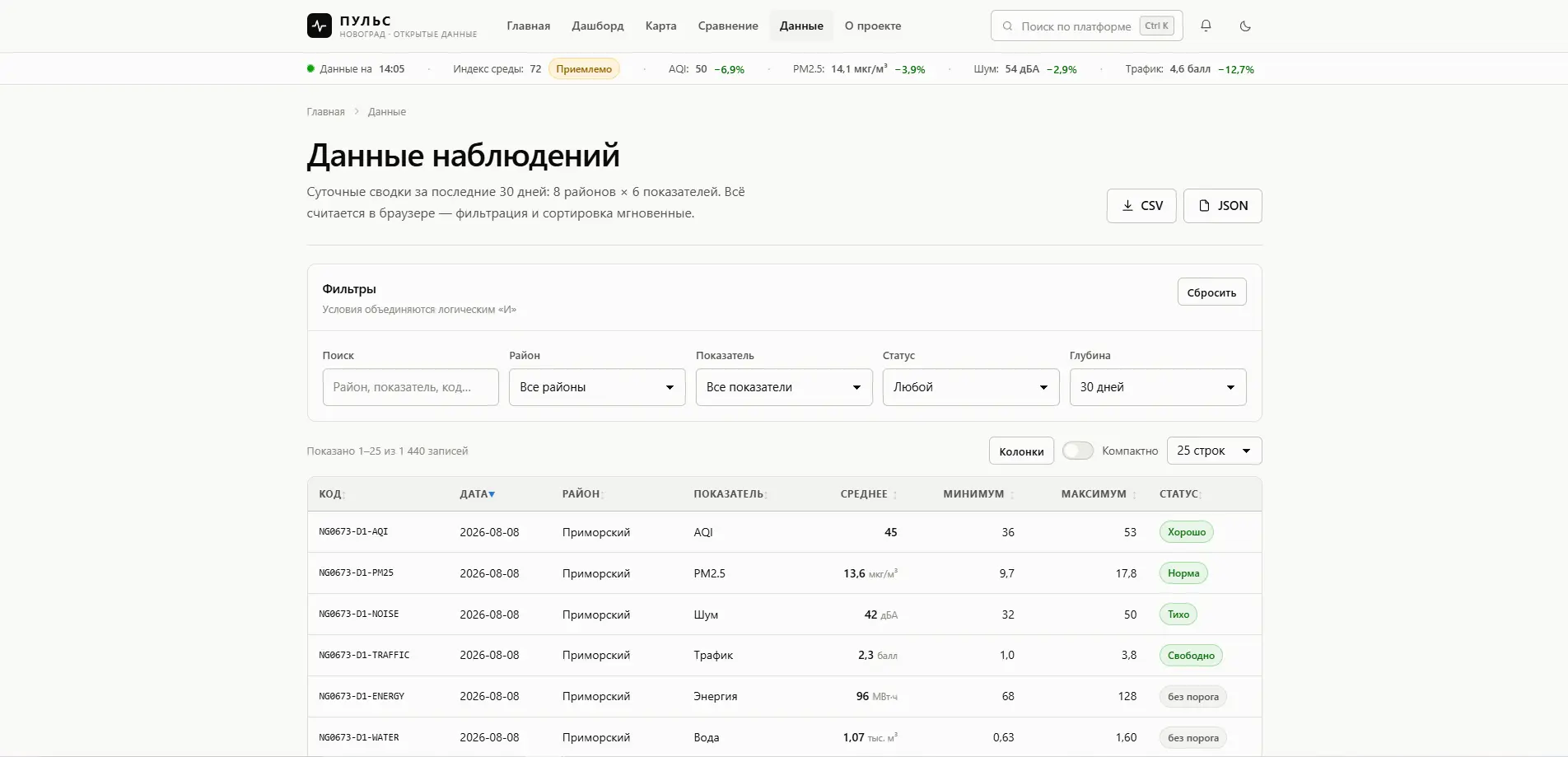Click average value 13,6 мкг/м³
Viewport: 1568px width, 757px height.
870,573
